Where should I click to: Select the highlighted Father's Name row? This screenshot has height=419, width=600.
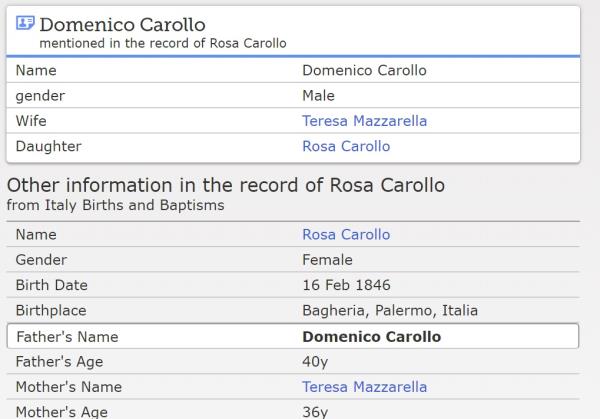click(x=292, y=337)
